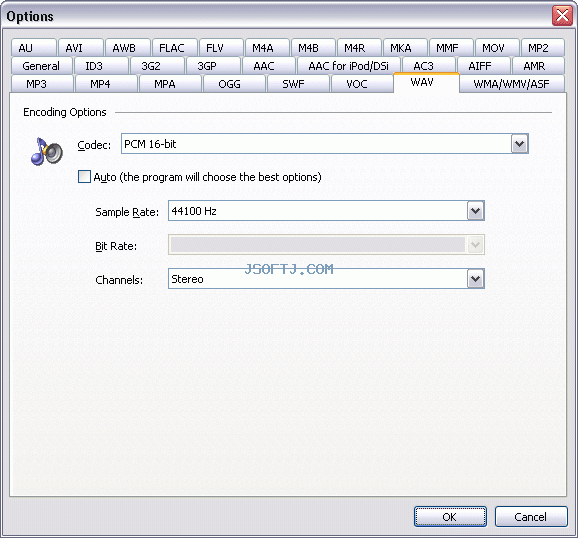Open the ID3 tab
578x538 pixels.
(101, 66)
